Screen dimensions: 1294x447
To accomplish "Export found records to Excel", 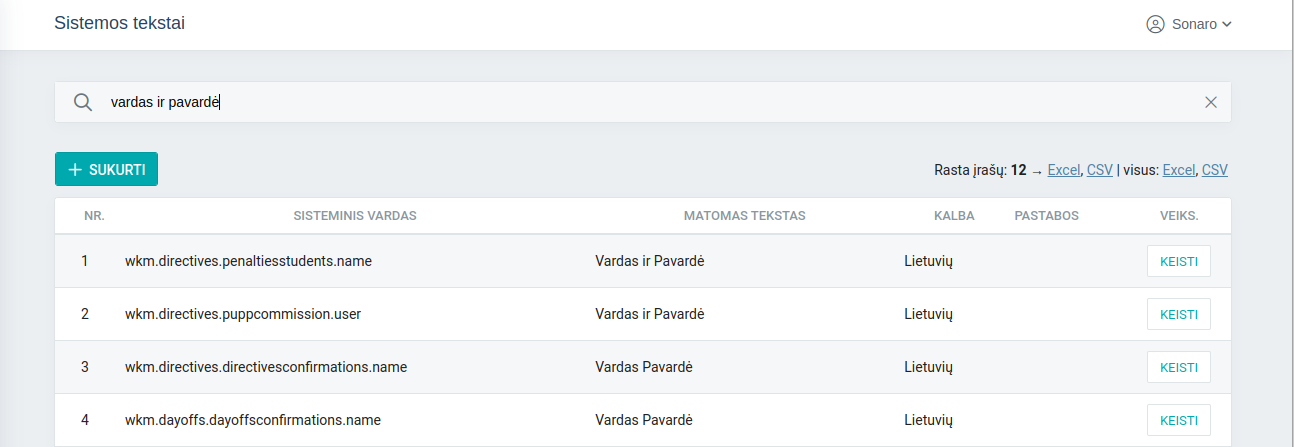I will coord(1063,170).
